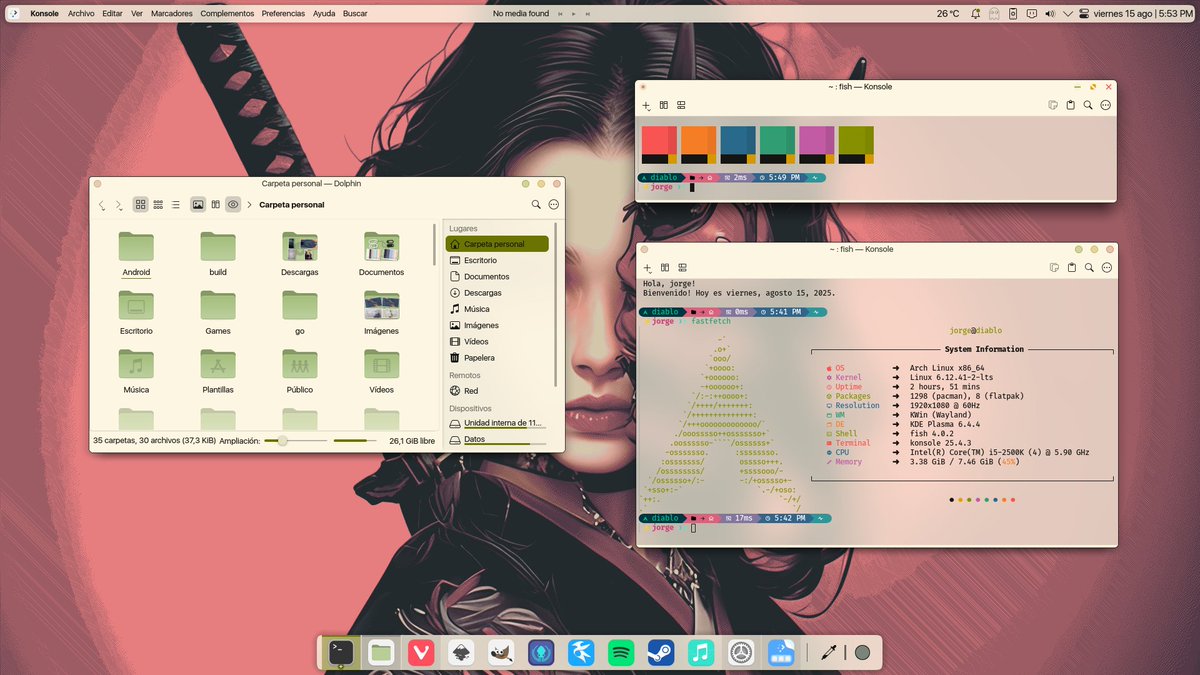Open hamburger menu in fastfetch Konsole window
The width and height of the screenshot is (1200, 675).
1106,268
